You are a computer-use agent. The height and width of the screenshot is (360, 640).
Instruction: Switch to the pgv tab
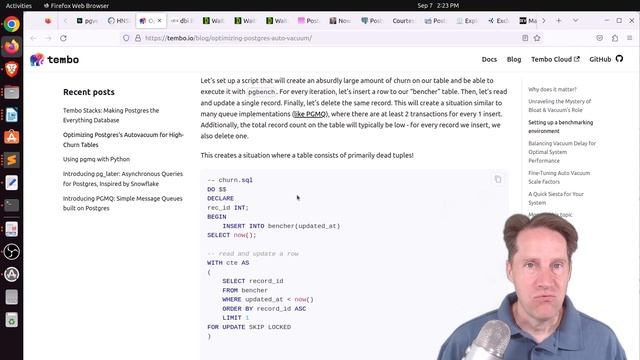[x=87, y=21]
